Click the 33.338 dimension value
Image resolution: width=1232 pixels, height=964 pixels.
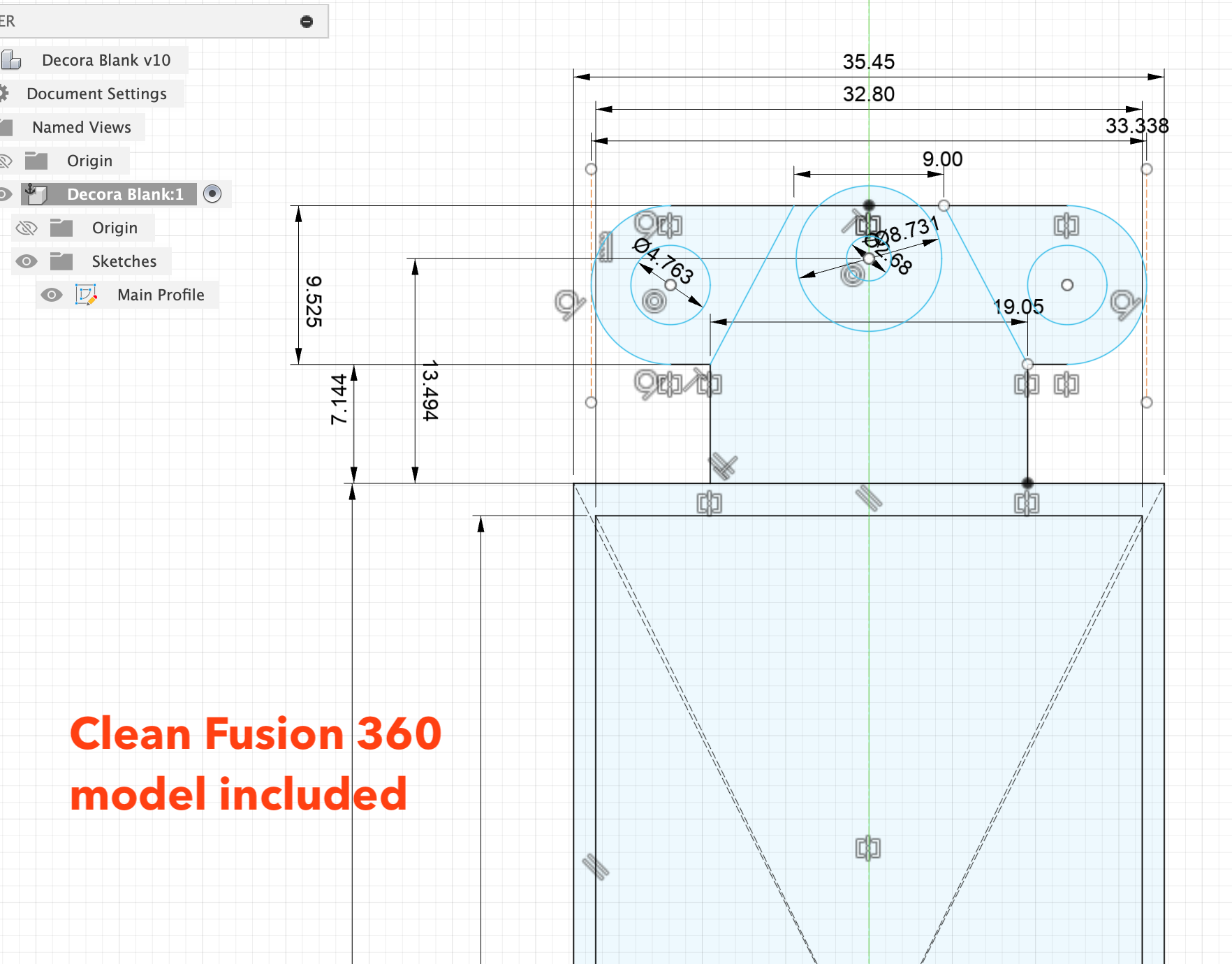pos(1137,126)
